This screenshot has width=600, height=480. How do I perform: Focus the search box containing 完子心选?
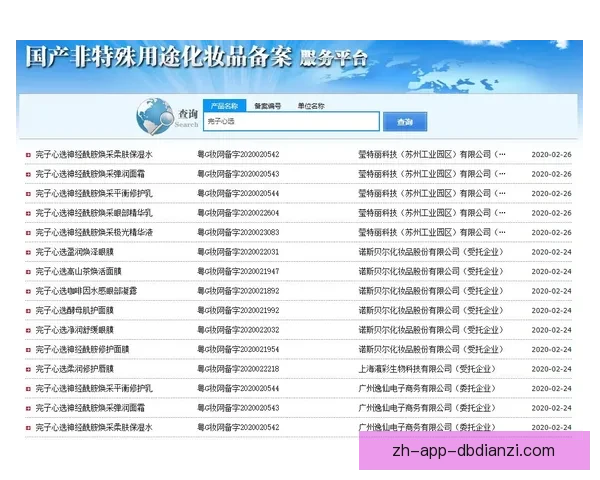point(291,121)
